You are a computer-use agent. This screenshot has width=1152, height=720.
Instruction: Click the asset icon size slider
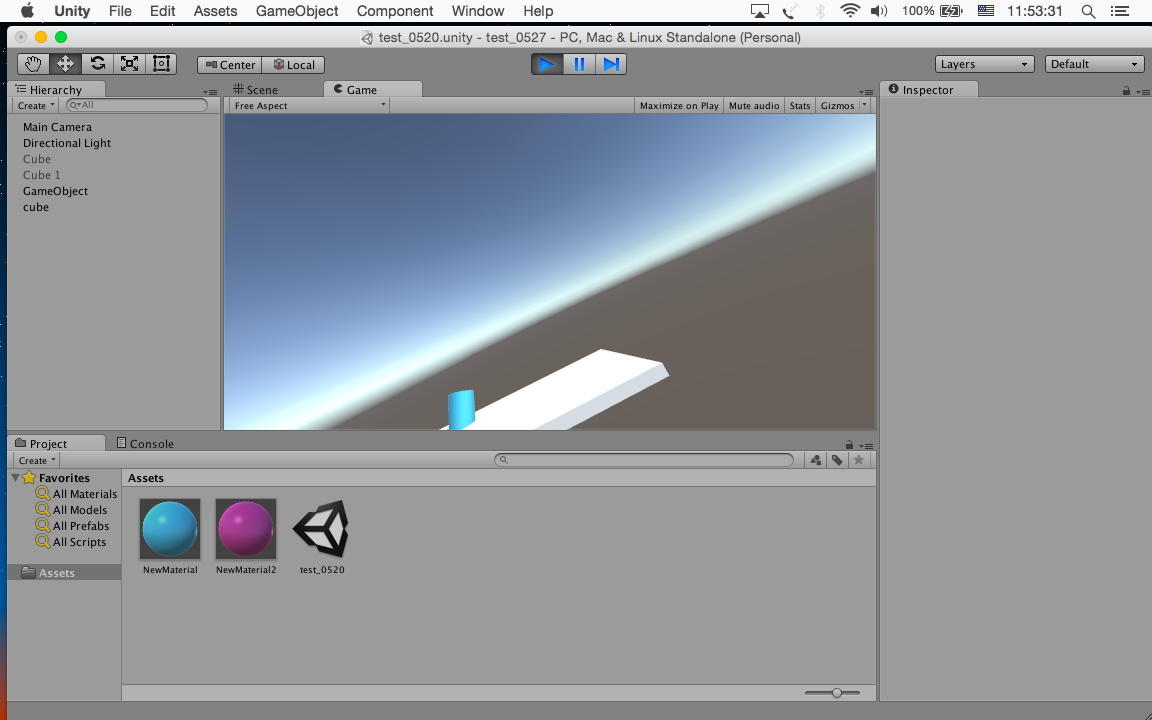[x=832, y=693]
